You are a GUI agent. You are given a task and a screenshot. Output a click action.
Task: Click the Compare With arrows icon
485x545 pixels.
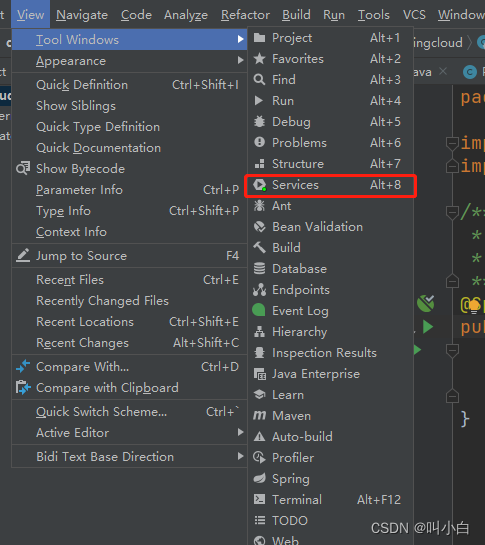click(x=23, y=367)
